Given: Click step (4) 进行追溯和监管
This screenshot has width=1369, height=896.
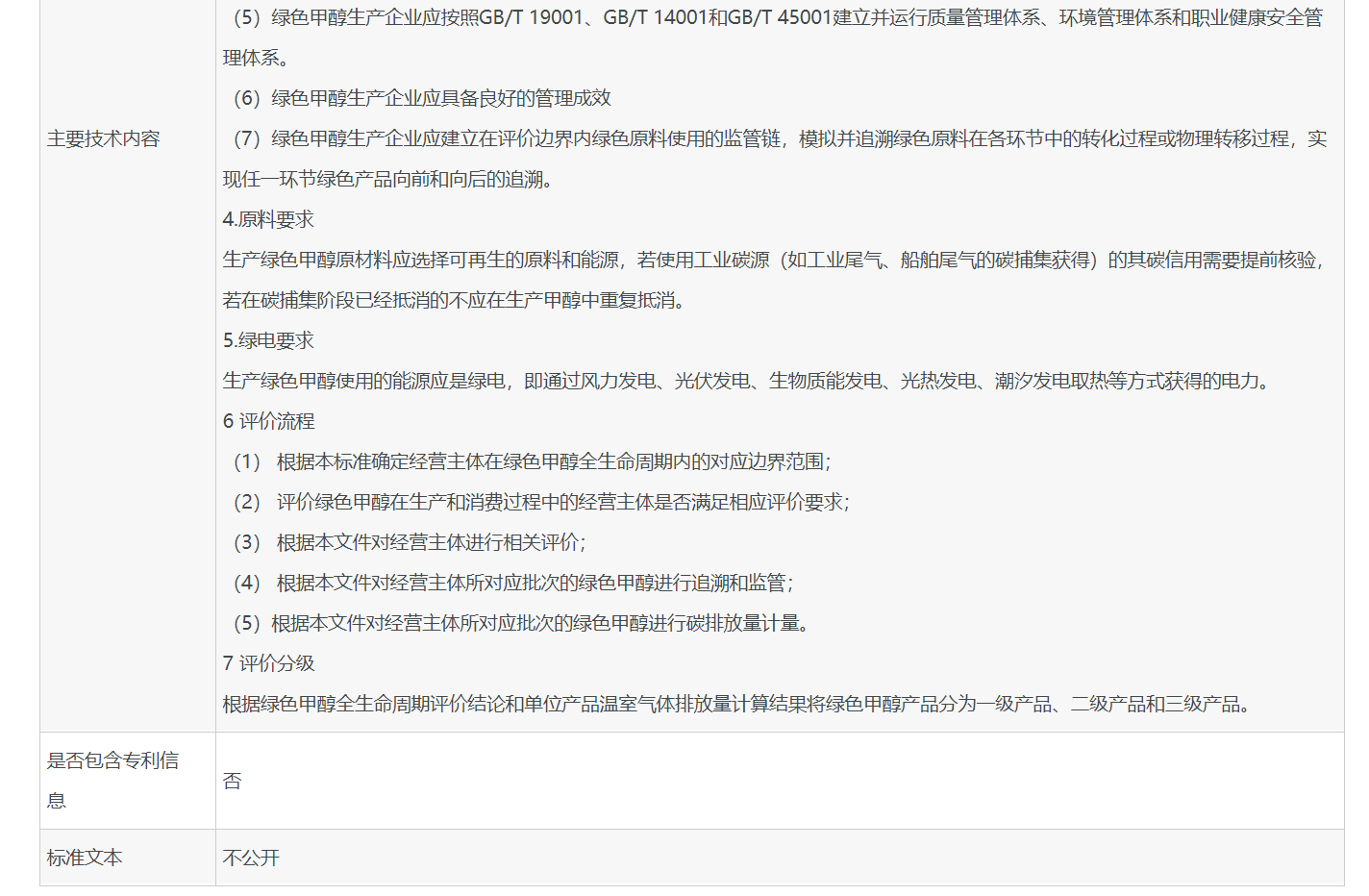Looking at the screenshot, I should click(x=513, y=583).
